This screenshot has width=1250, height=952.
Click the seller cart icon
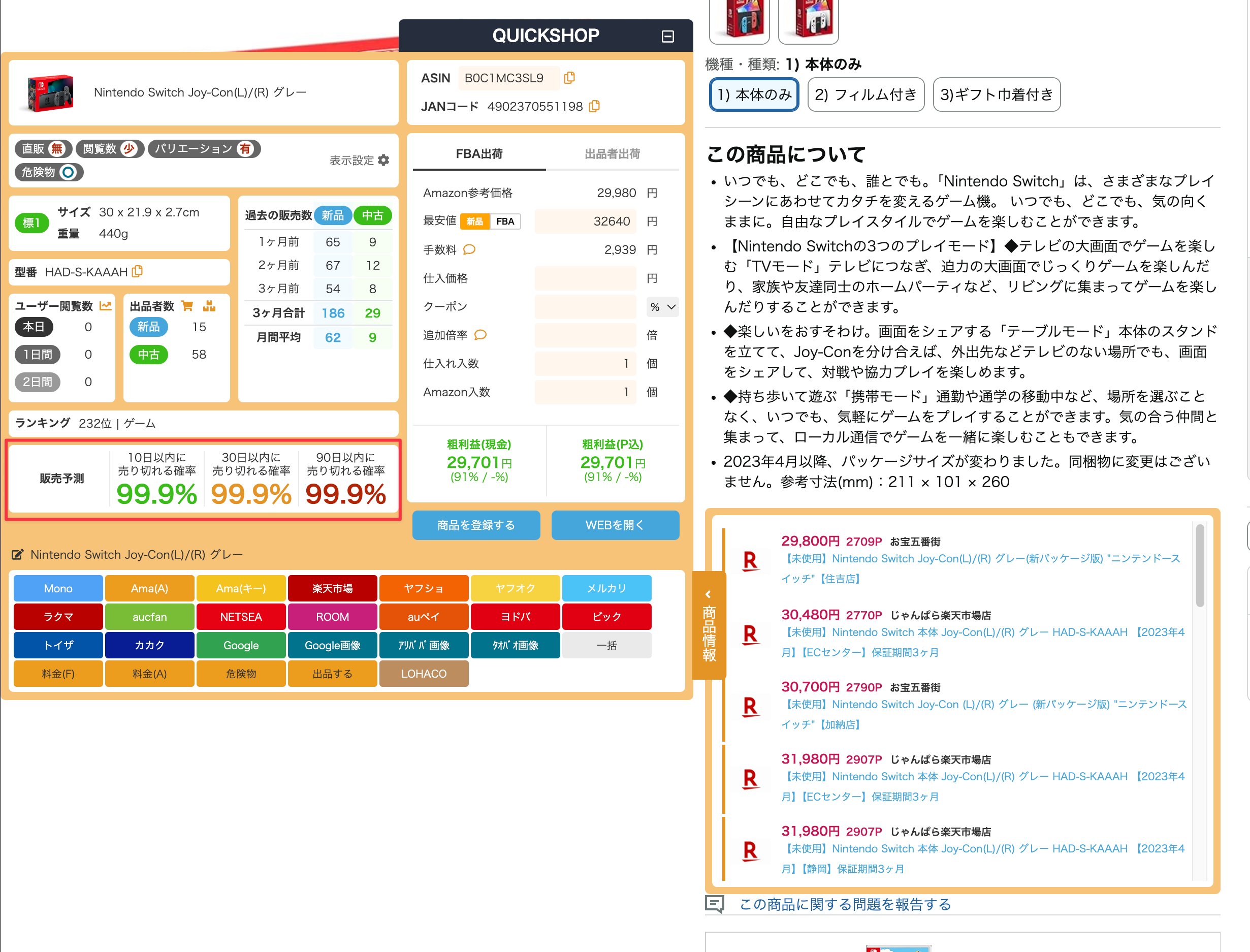[x=187, y=306]
